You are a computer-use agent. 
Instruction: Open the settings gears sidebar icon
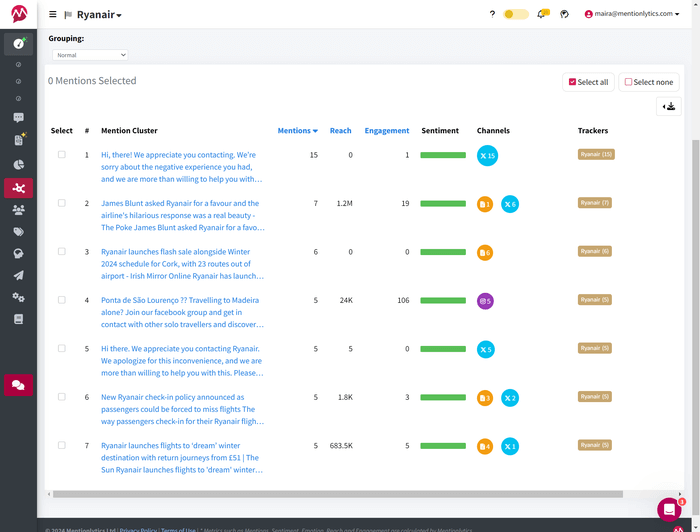tap(19, 297)
